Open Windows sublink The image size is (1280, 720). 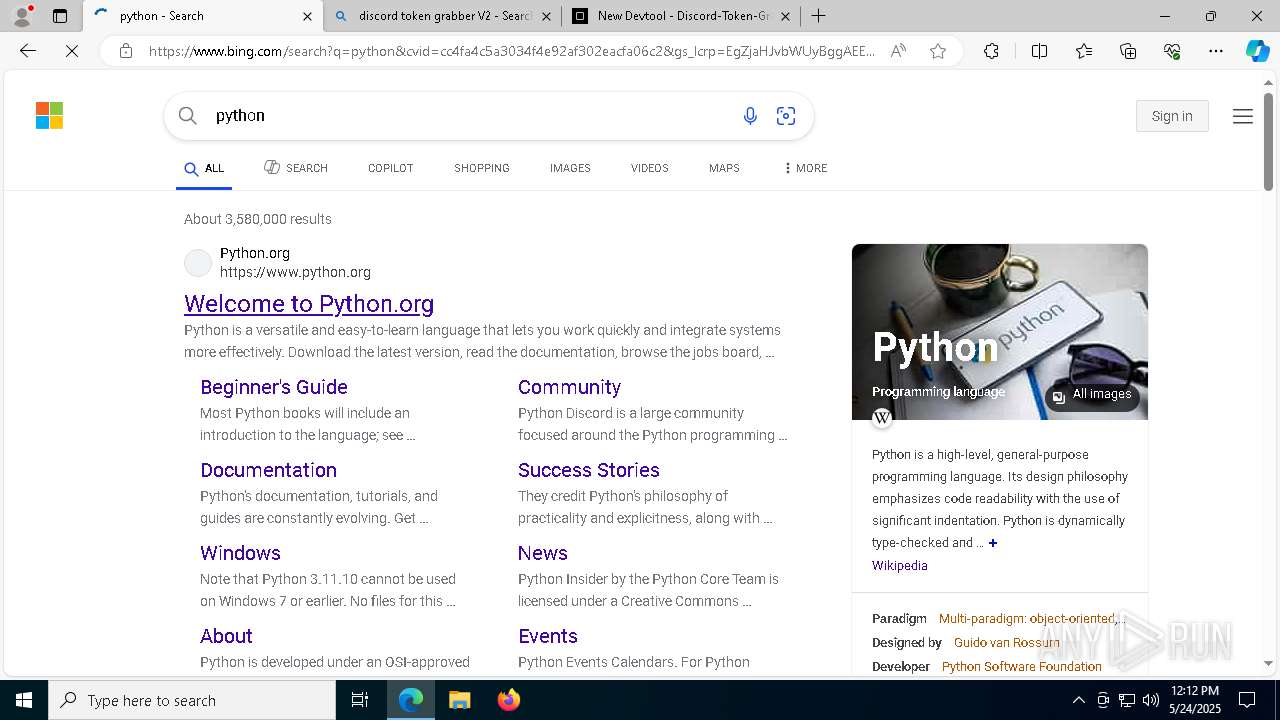coord(240,553)
